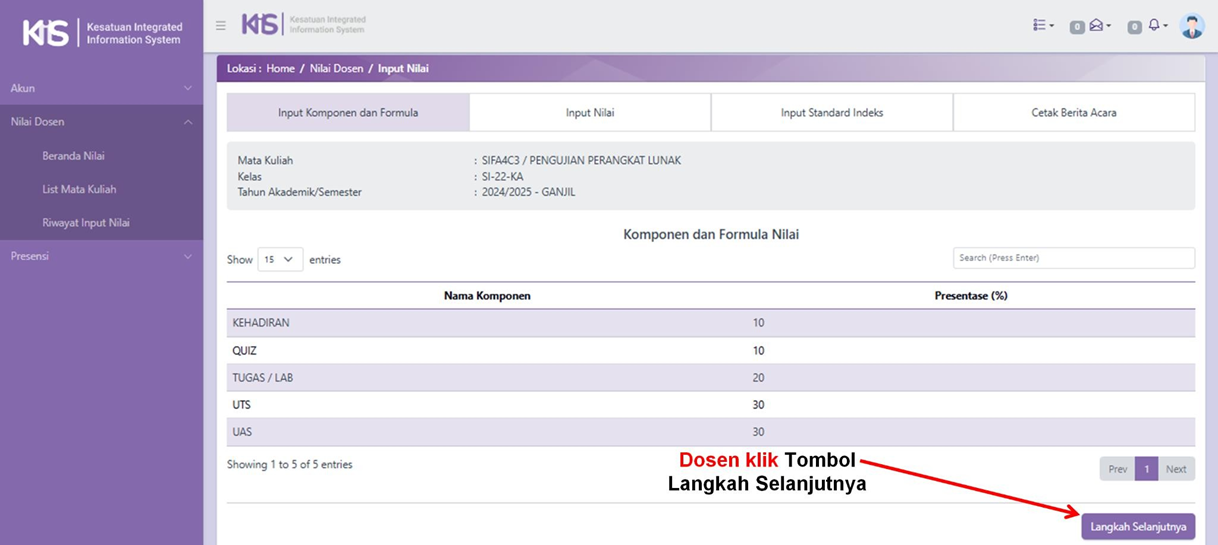Viewport: 1218px width, 545px height.
Task: Expand the Presensi sidebar menu
Action: coord(101,256)
